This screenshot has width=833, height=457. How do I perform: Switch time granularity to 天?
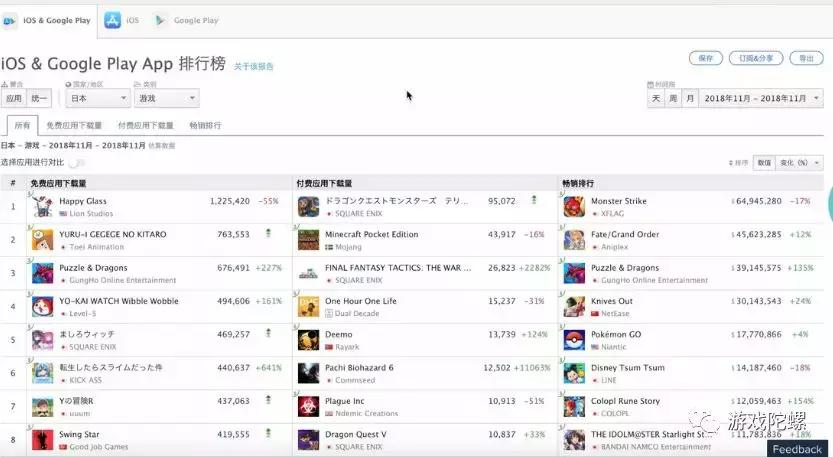coord(656,98)
